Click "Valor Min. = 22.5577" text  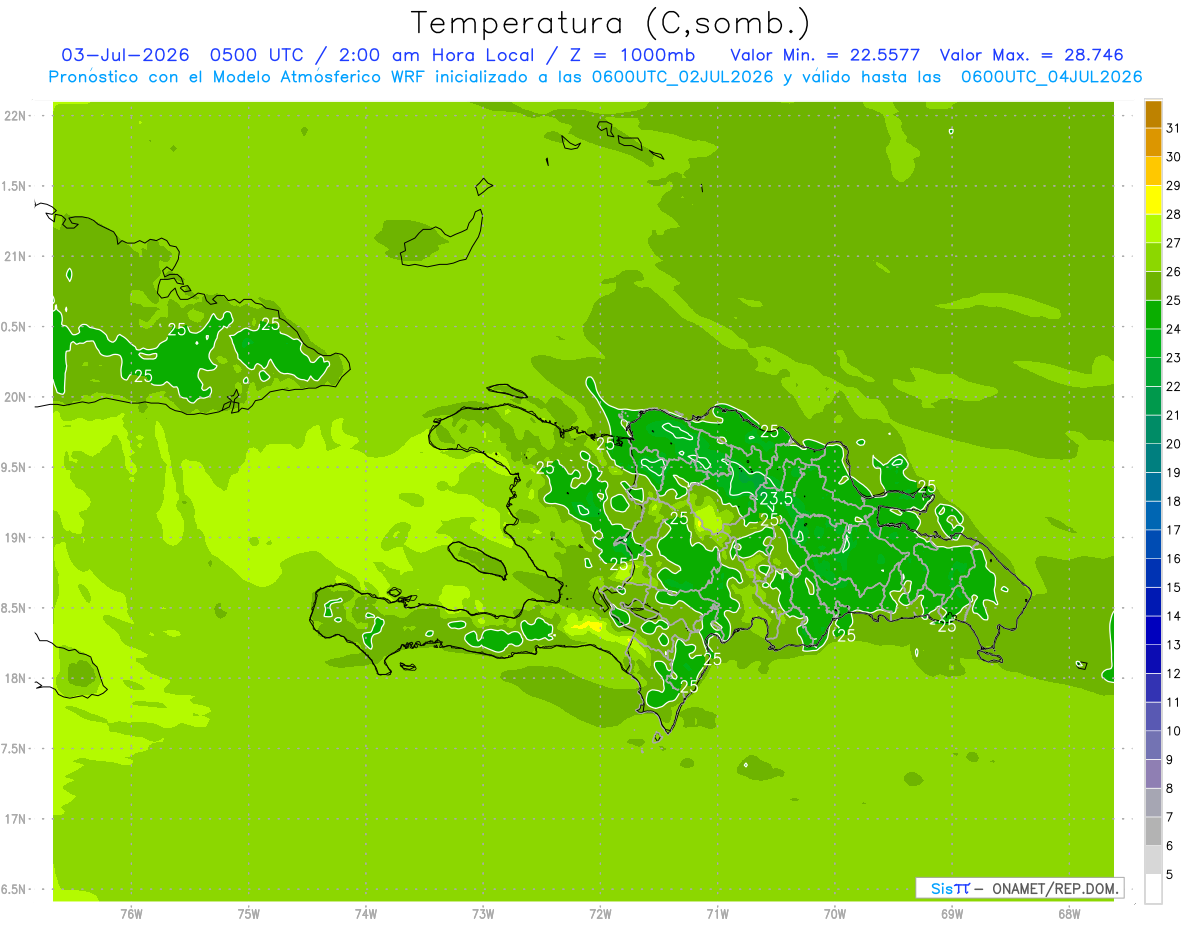826,55
